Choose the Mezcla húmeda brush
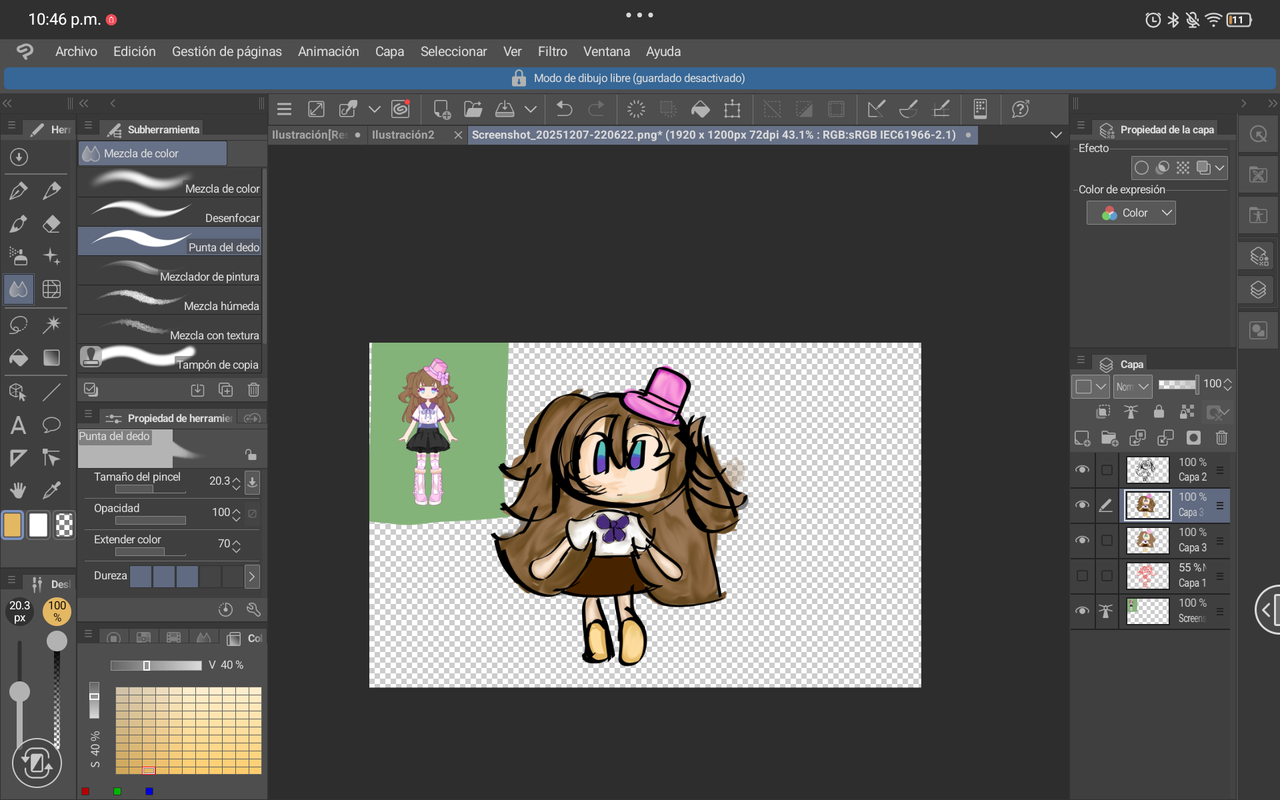The height and width of the screenshot is (800, 1280). [170, 301]
